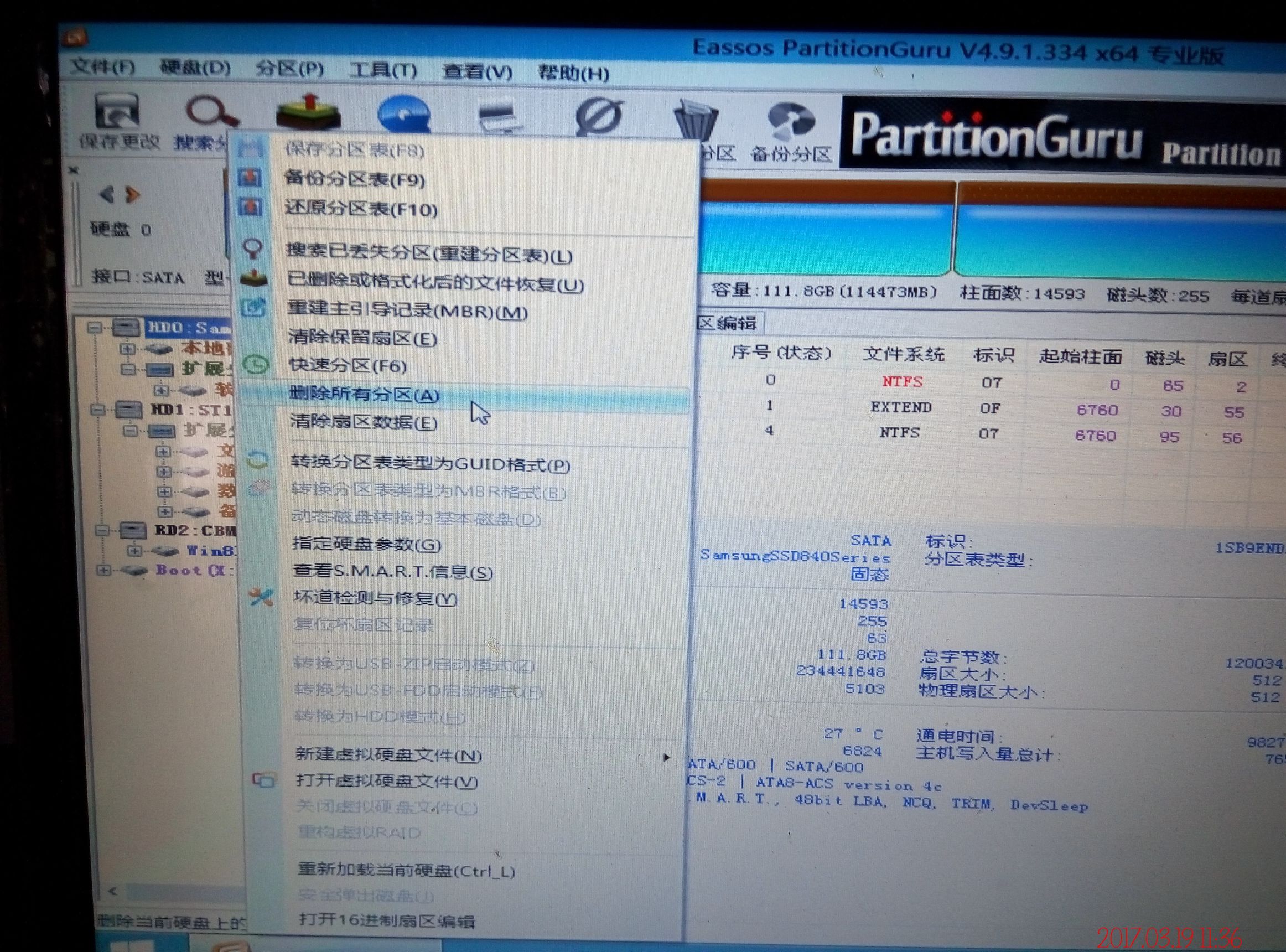This screenshot has width=1286, height=952.
Task: Collapse the HD1 ST1 disk tree node
Action: pos(97,410)
